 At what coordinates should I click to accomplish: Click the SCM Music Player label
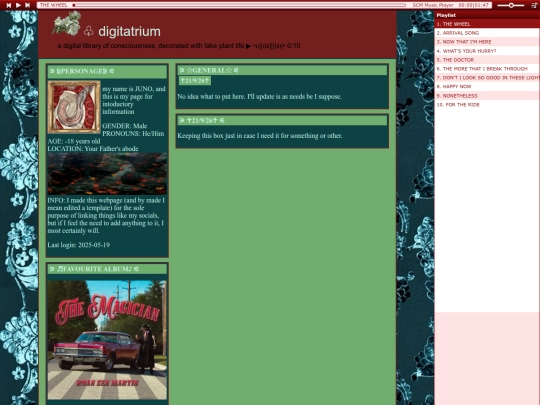(433, 5)
